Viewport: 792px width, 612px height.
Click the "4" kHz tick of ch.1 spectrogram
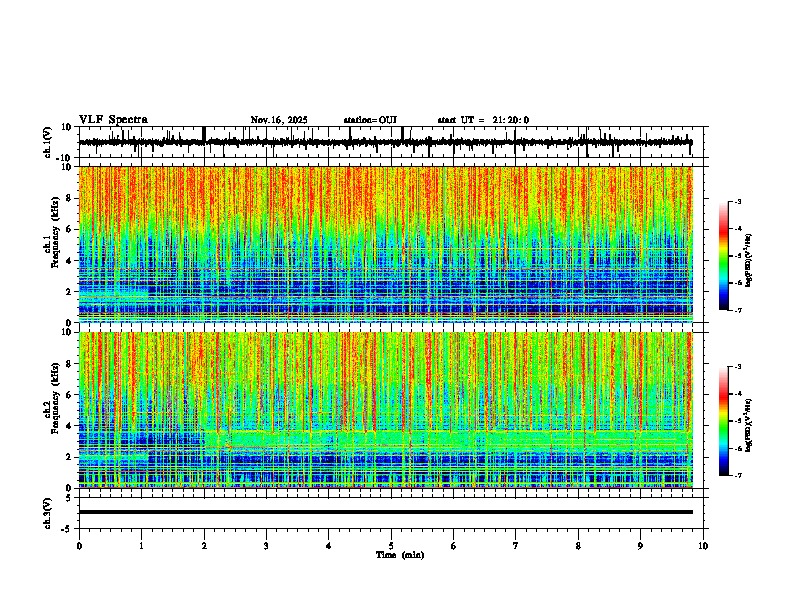tap(69, 261)
